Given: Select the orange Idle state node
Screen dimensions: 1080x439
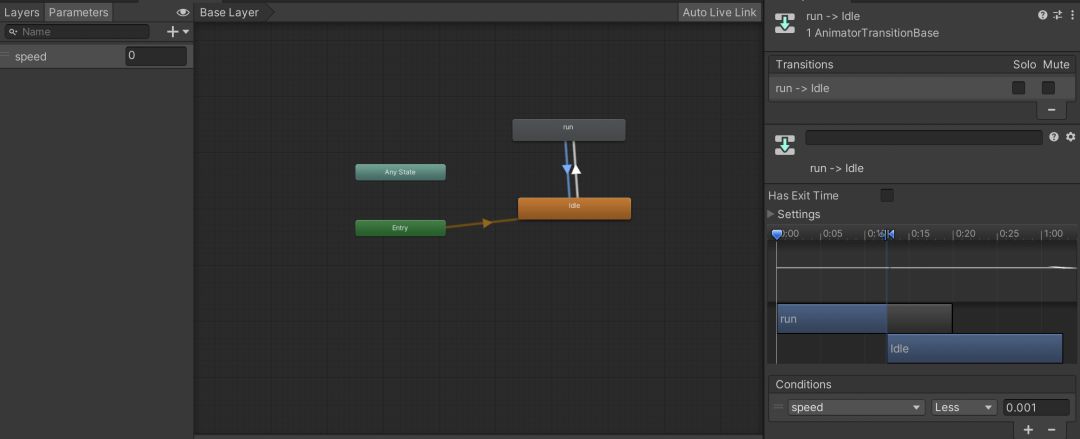Looking at the screenshot, I should (574, 208).
